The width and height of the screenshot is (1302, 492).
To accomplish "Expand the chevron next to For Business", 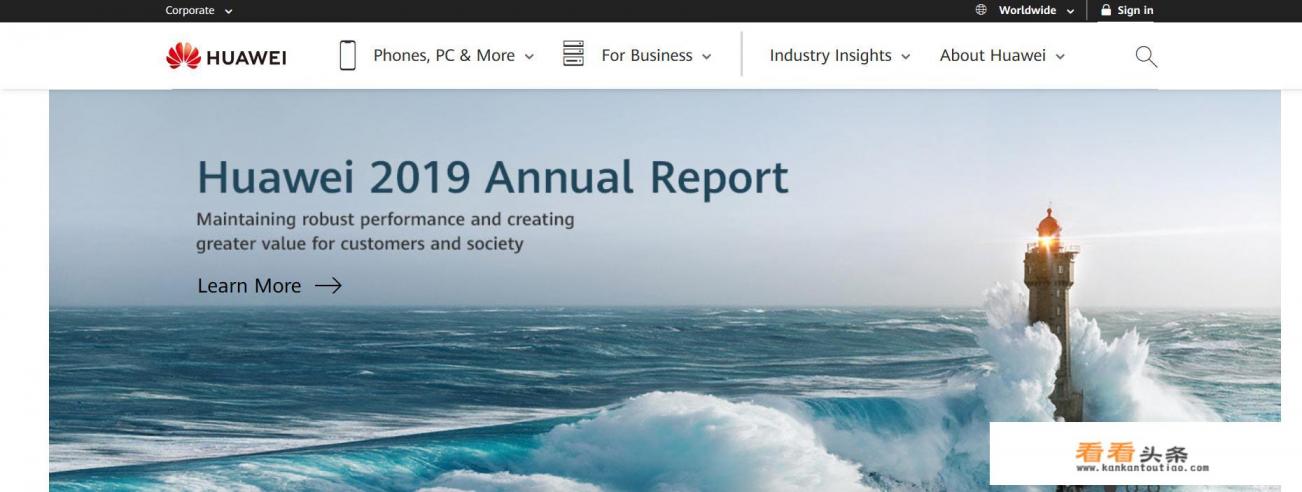I will click(707, 57).
